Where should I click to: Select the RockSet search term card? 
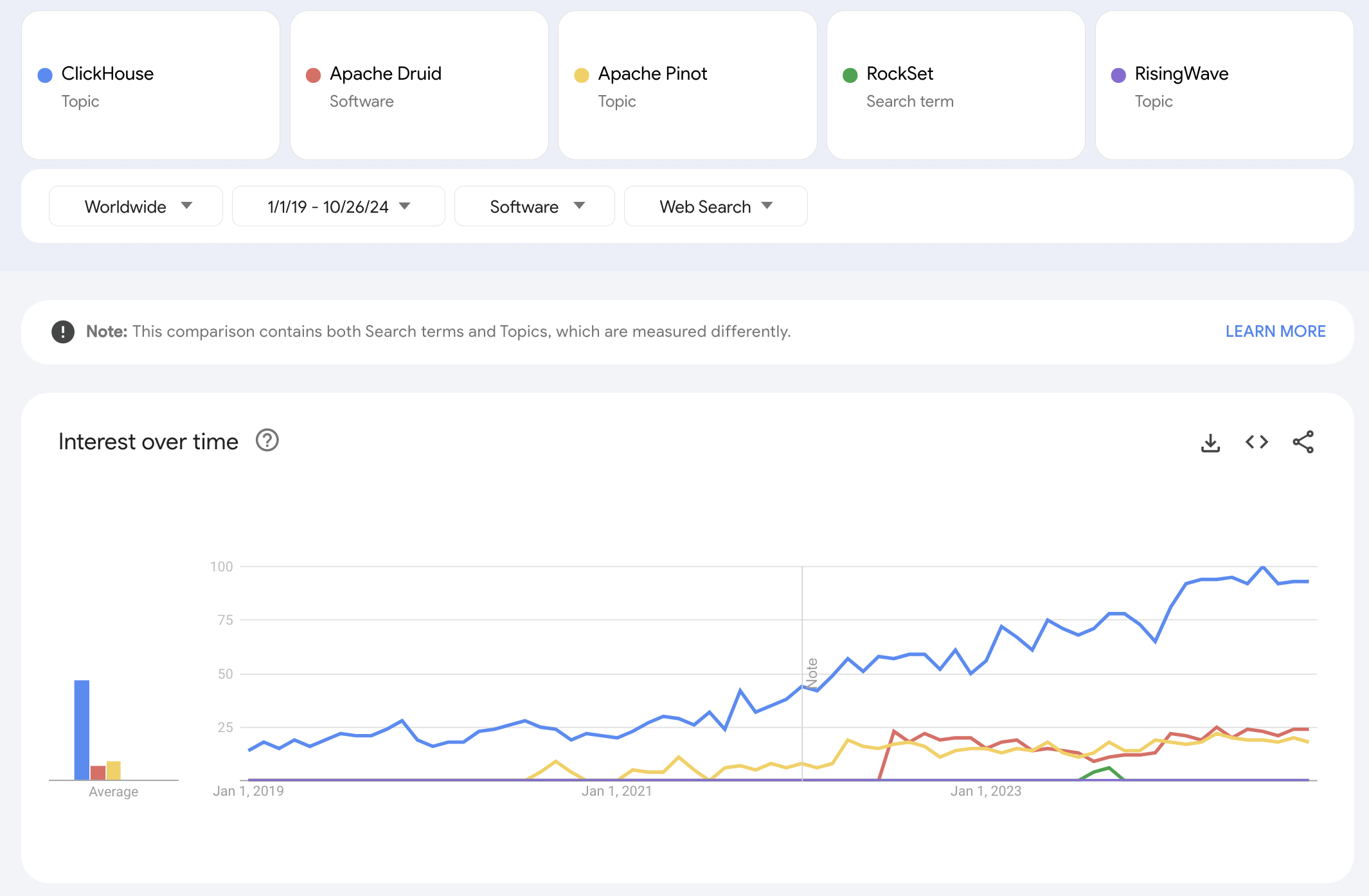(x=956, y=85)
